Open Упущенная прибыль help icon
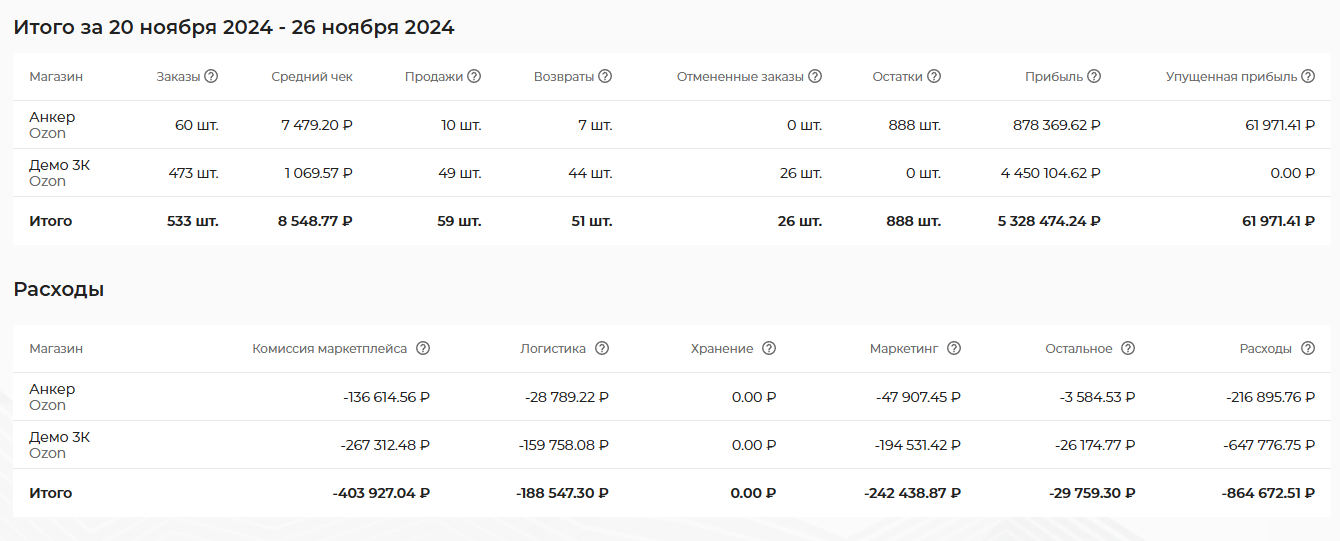1340x541 pixels. [1307, 77]
